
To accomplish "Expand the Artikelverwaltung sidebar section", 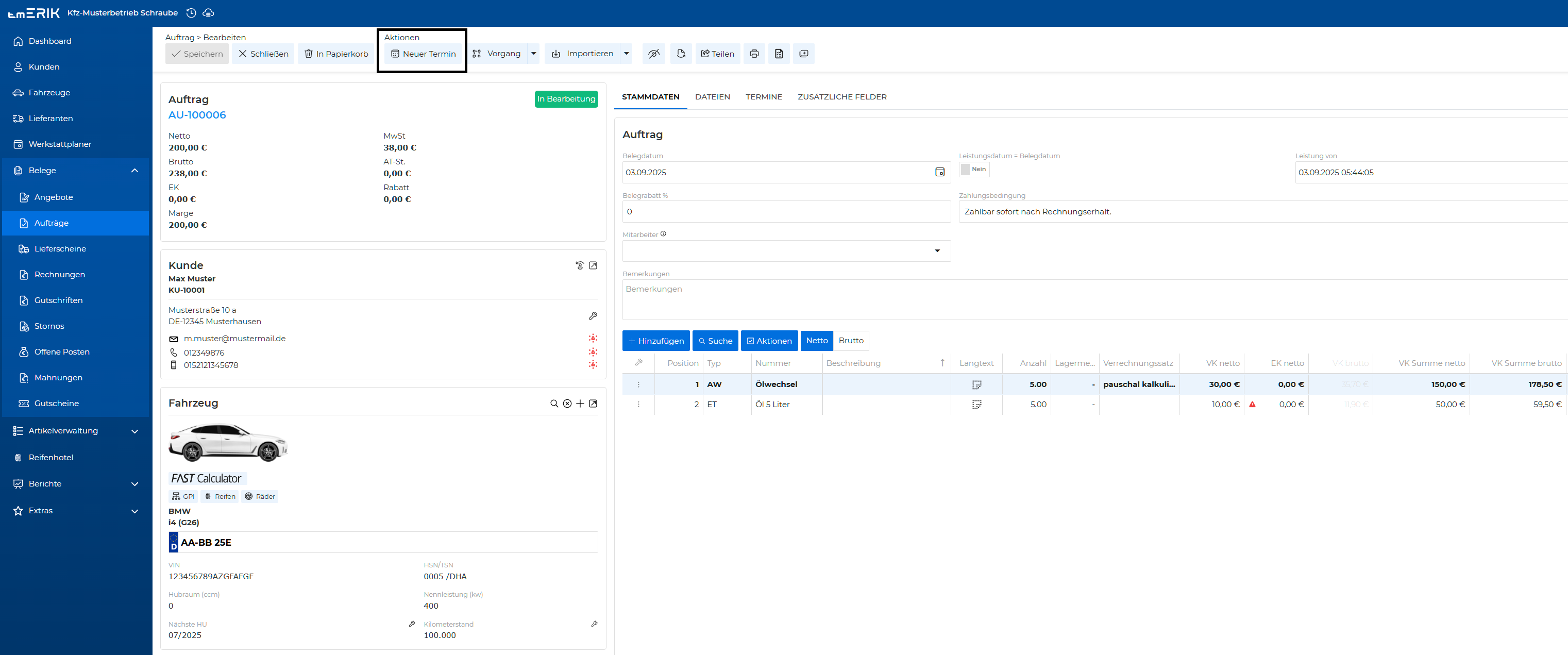I will tap(134, 431).
